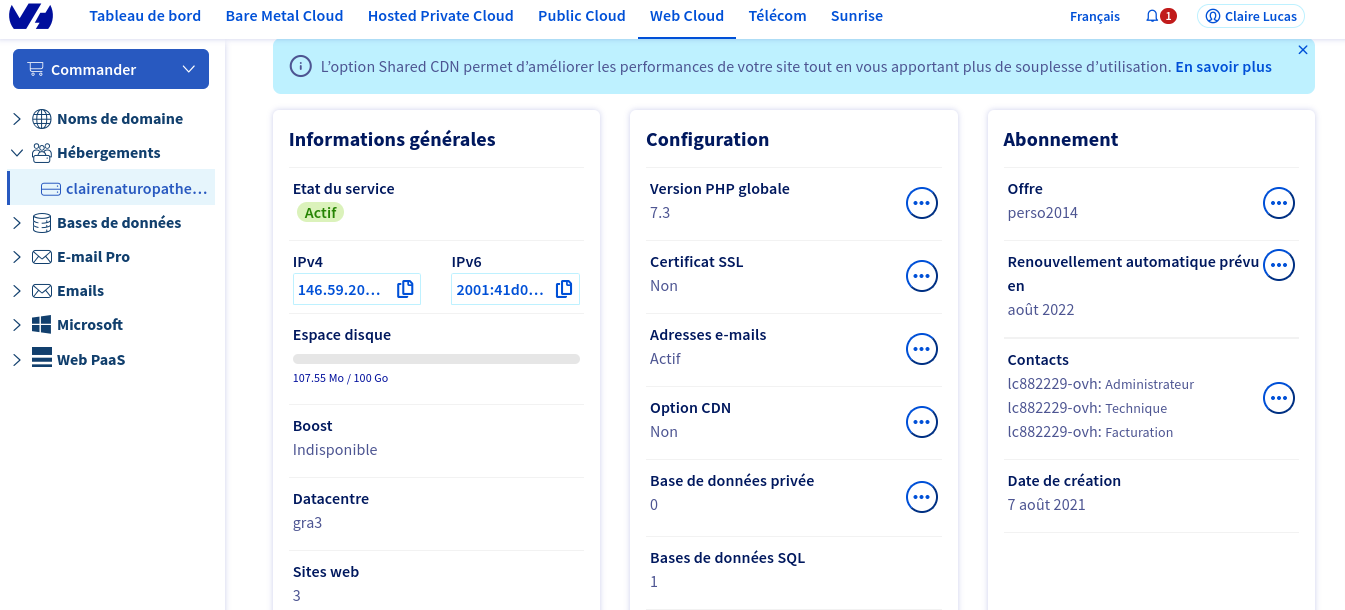Expand Noms de domaine tree section
The image size is (1345, 610).
coord(17,119)
